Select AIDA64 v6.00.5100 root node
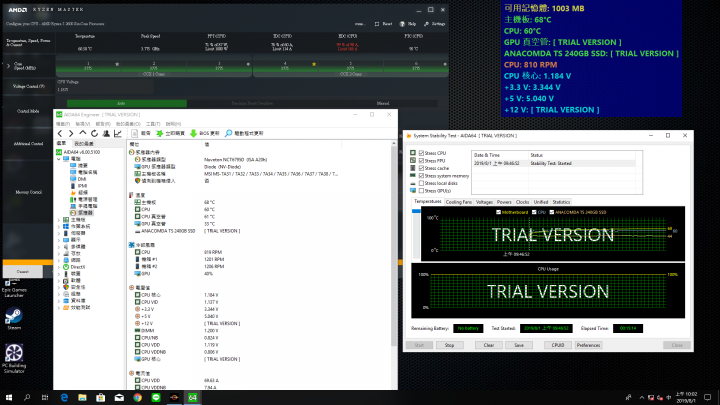This screenshot has height=405, width=720. (x=78, y=152)
